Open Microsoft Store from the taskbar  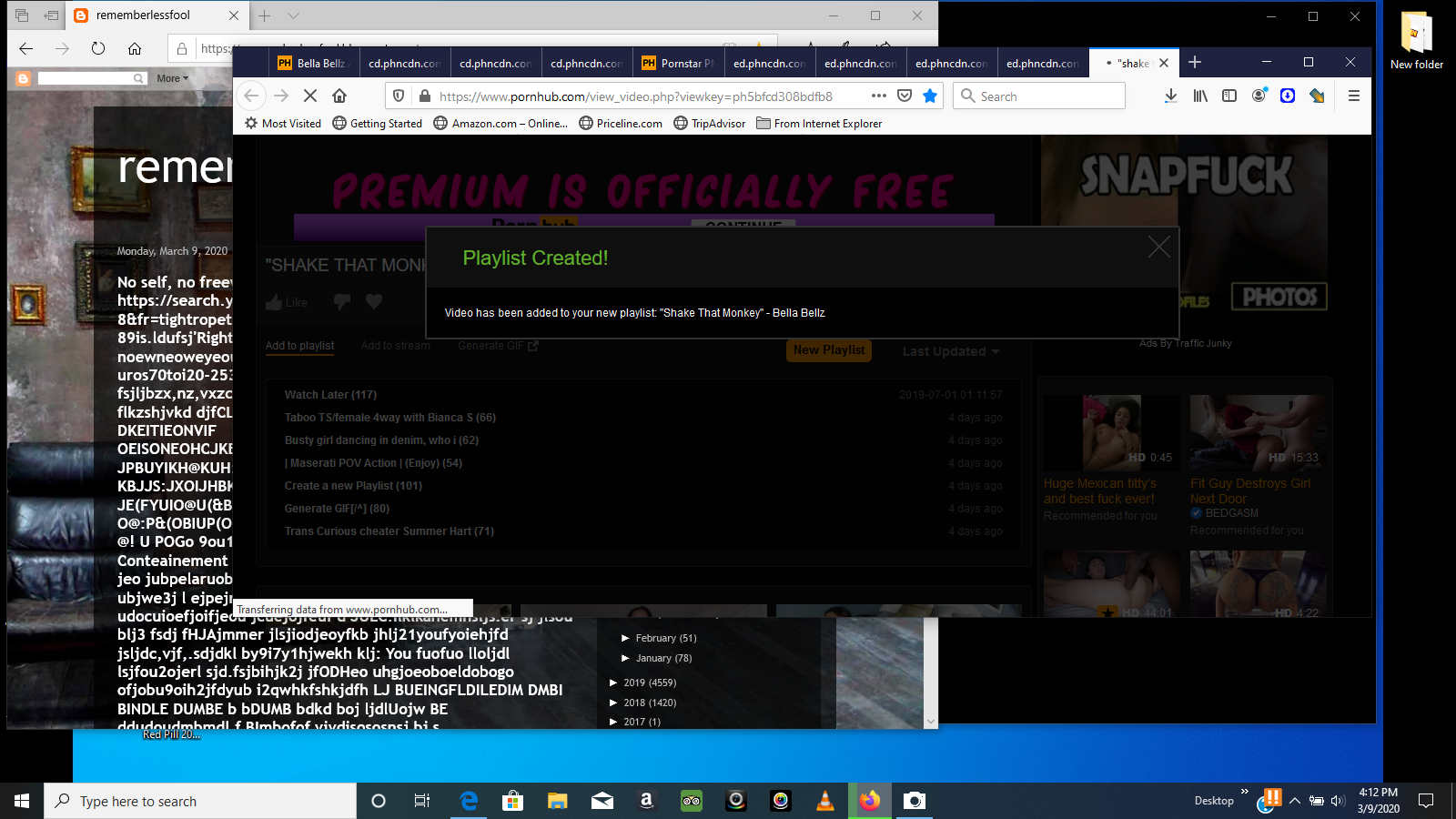click(513, 801)
